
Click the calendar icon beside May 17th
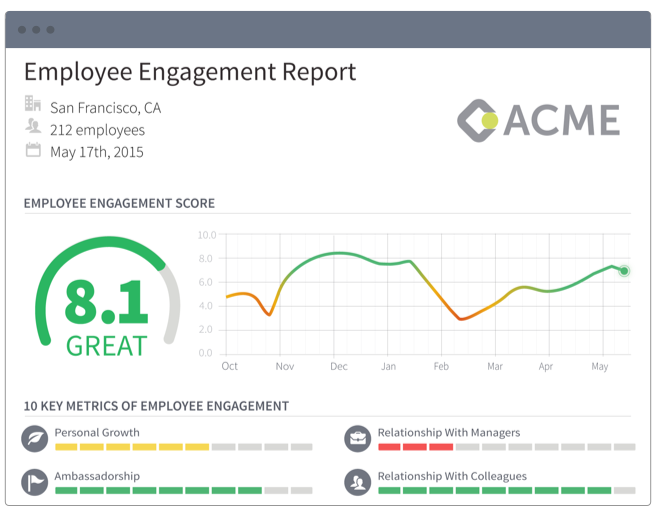(33, 150)
